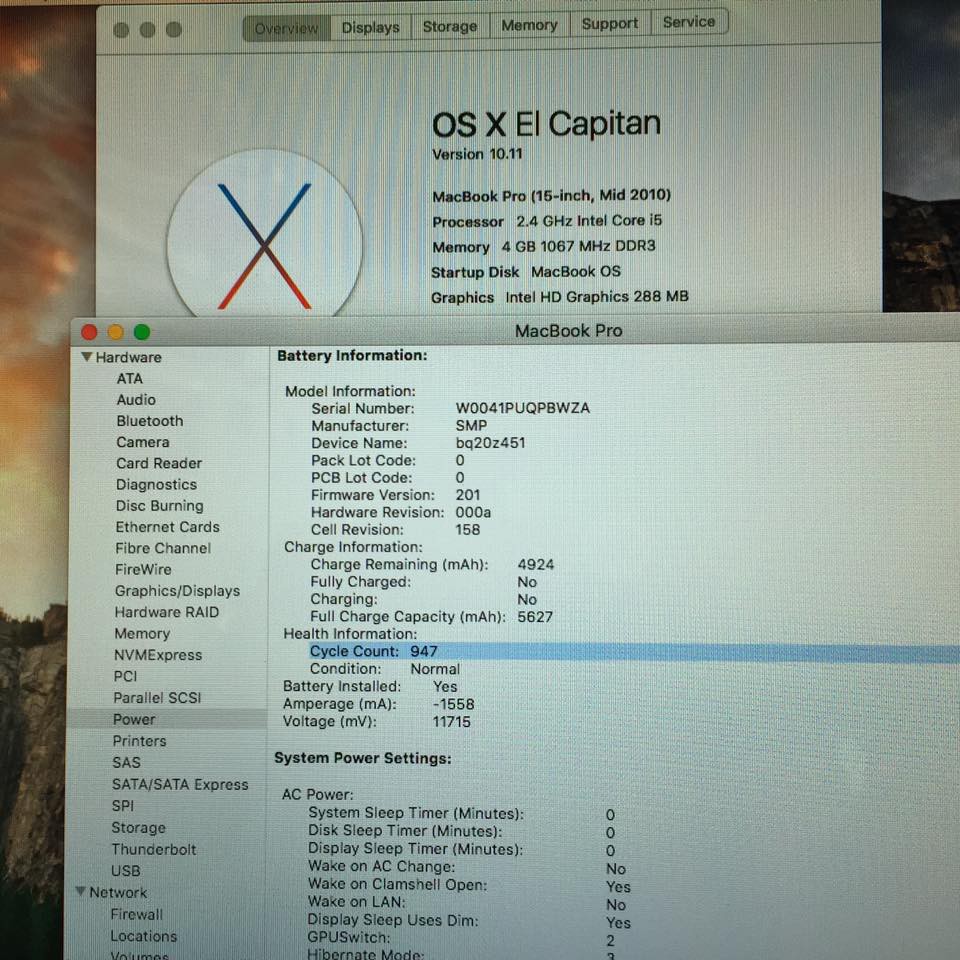This screenshot has width=960, height=960.
Task: Click the Charge Remaining value 4924
Action: 536,564
